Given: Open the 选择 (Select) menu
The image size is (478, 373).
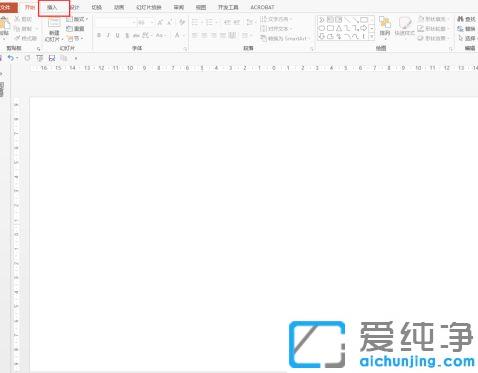Looking at the screenshot, I should 467,38.
